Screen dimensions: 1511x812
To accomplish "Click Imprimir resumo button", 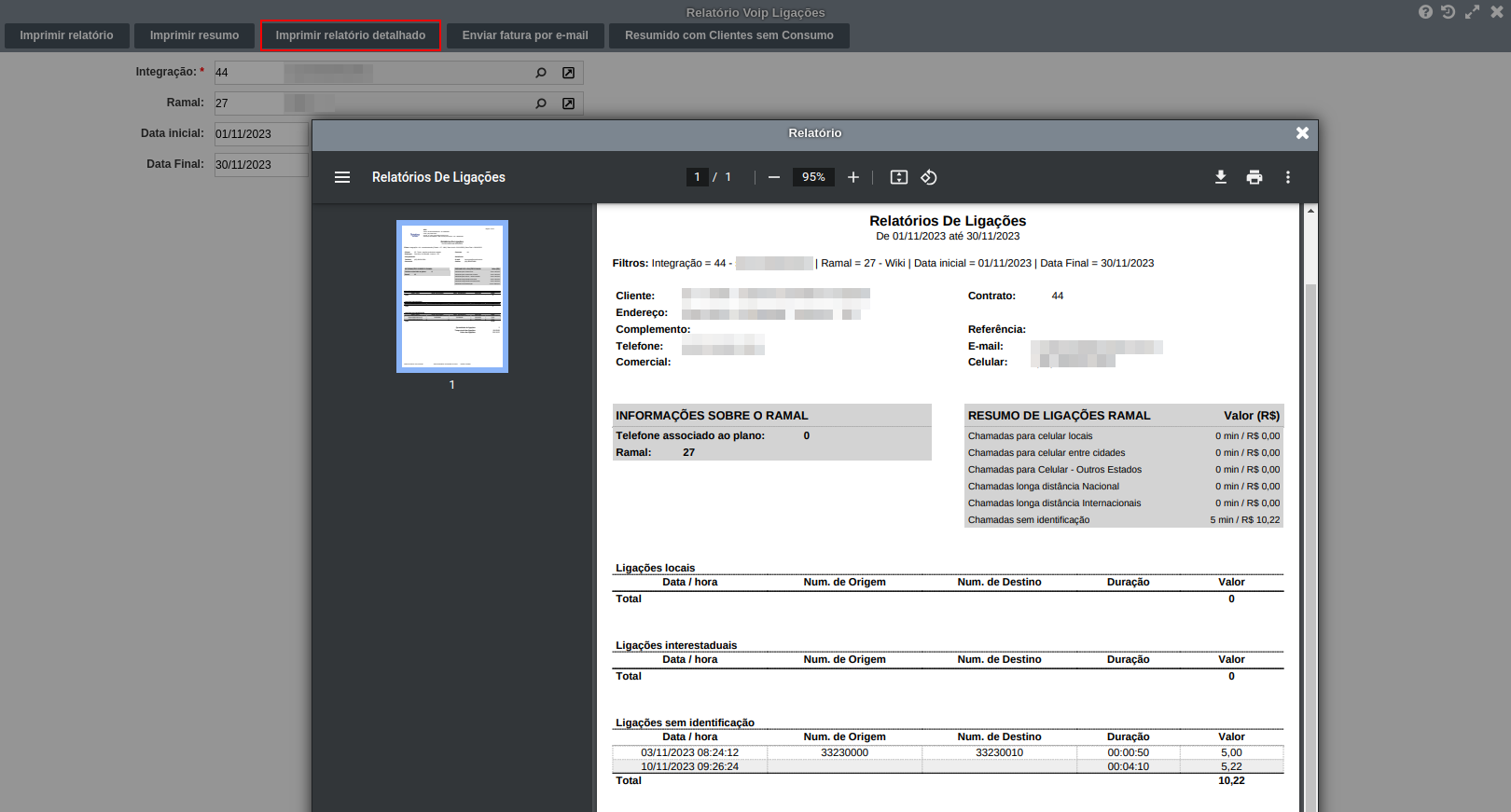I will point(194,35).
